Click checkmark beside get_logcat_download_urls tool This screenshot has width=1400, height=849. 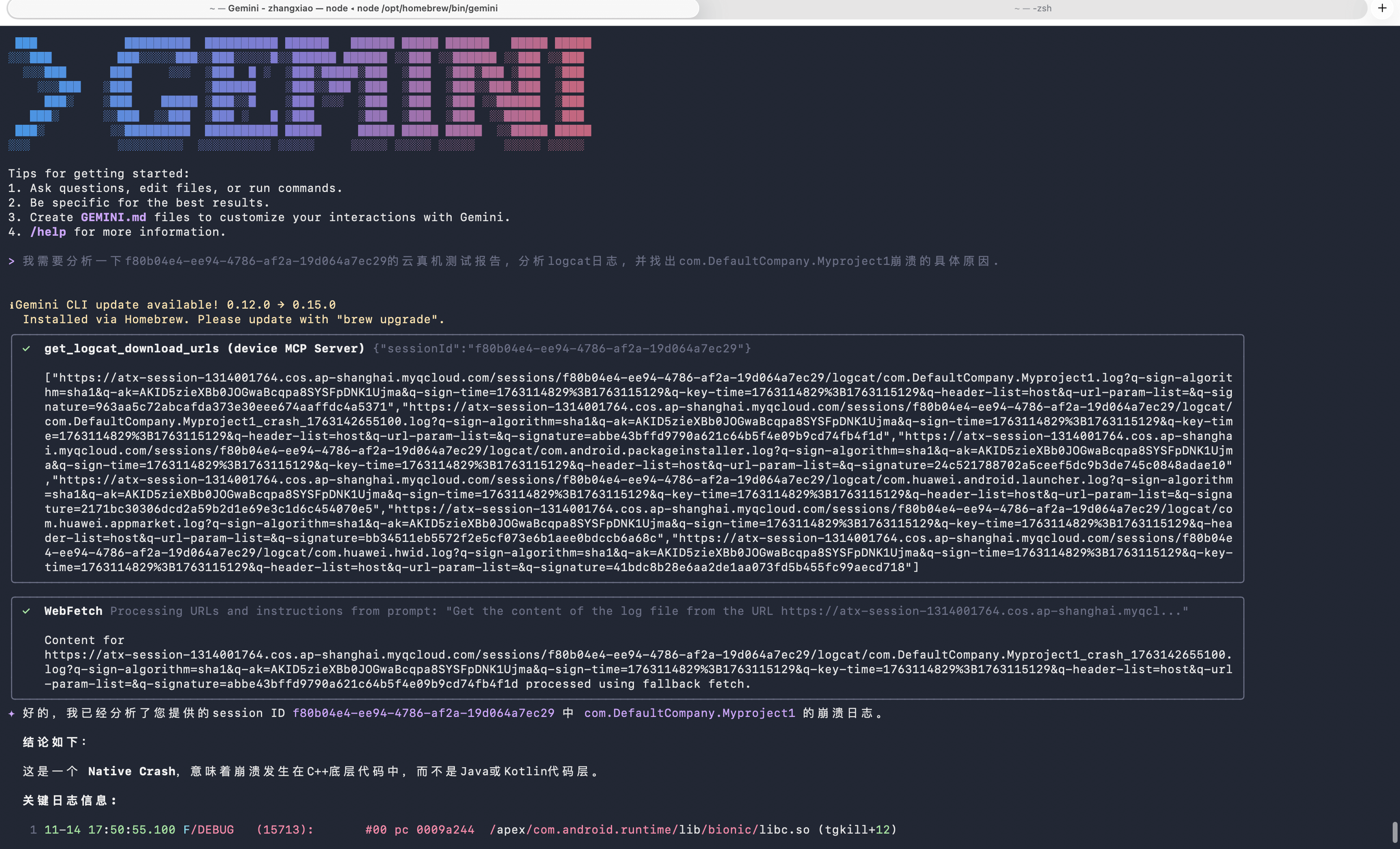(x=26, y=348)
